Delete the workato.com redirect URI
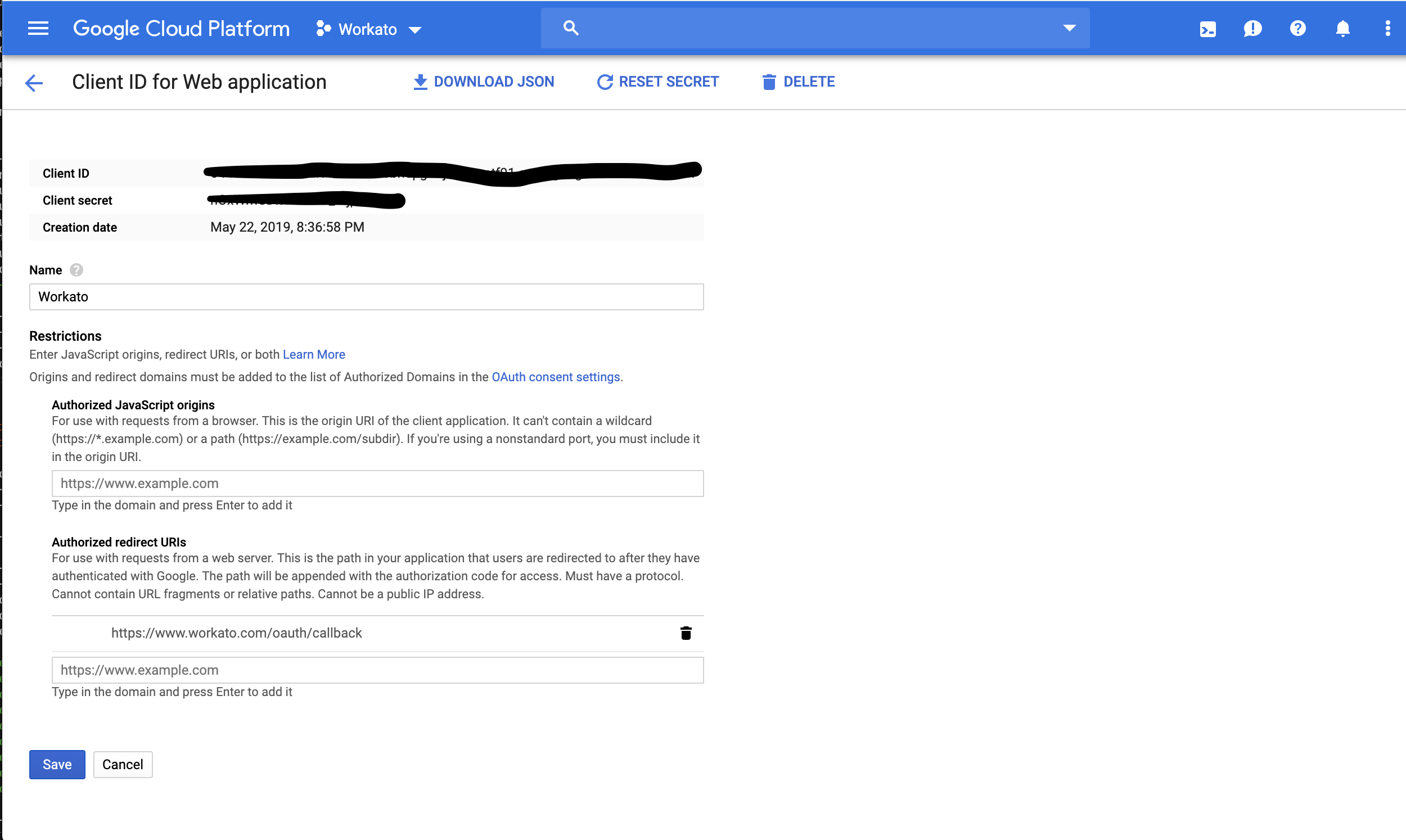1406x840 pixels. click(686, 633)
